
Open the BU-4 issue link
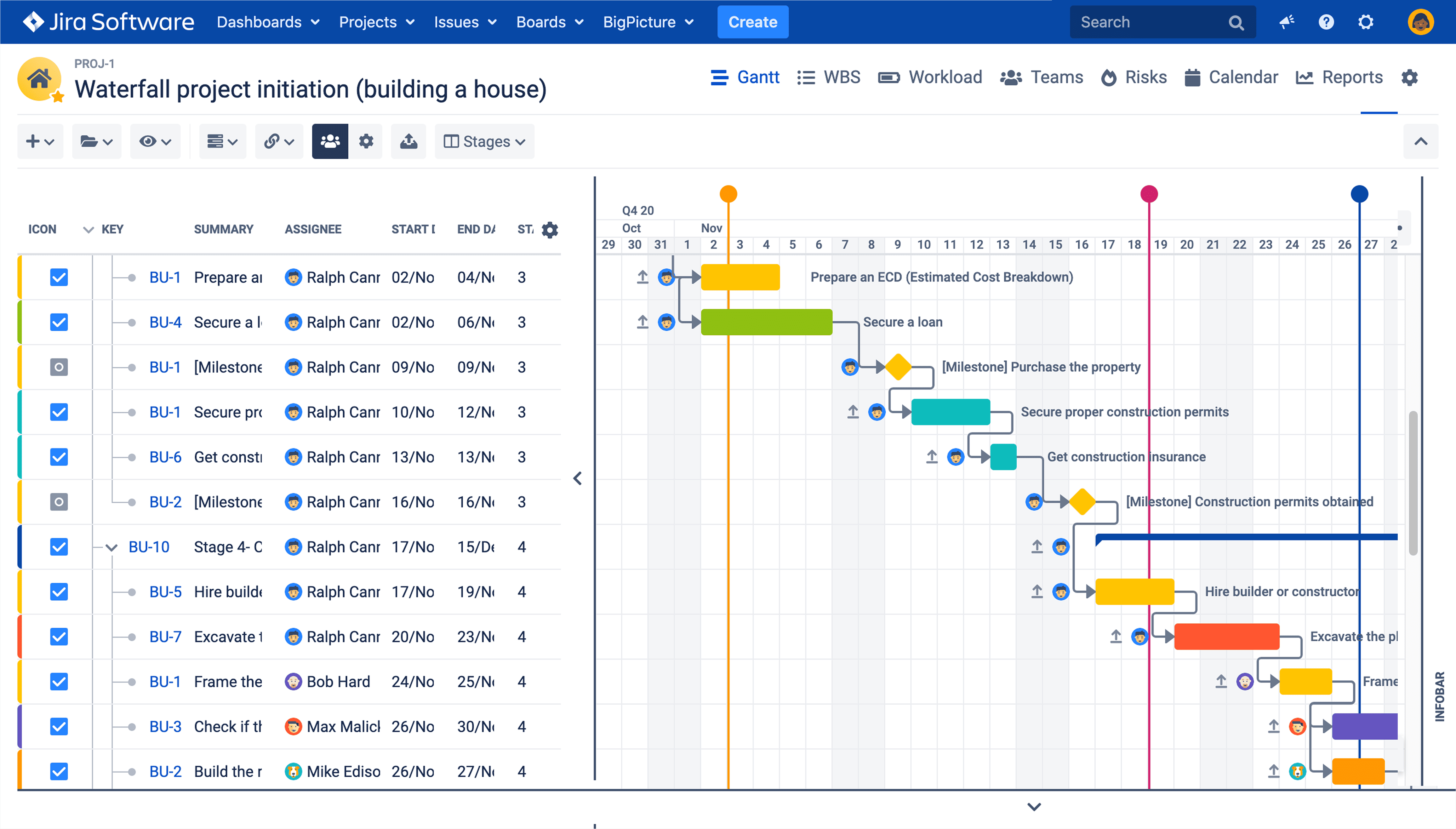click(x=165, y=322)
